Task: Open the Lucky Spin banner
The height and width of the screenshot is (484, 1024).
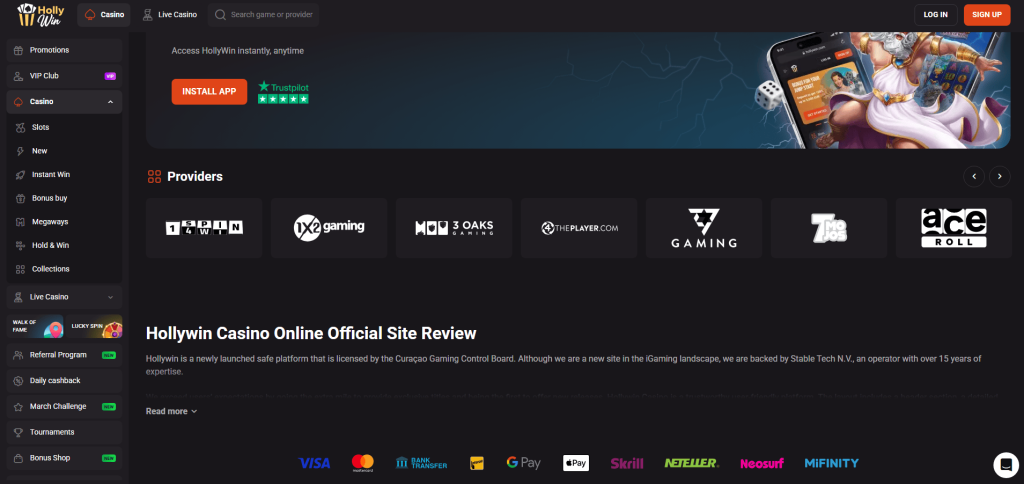Action: [94, 326]
